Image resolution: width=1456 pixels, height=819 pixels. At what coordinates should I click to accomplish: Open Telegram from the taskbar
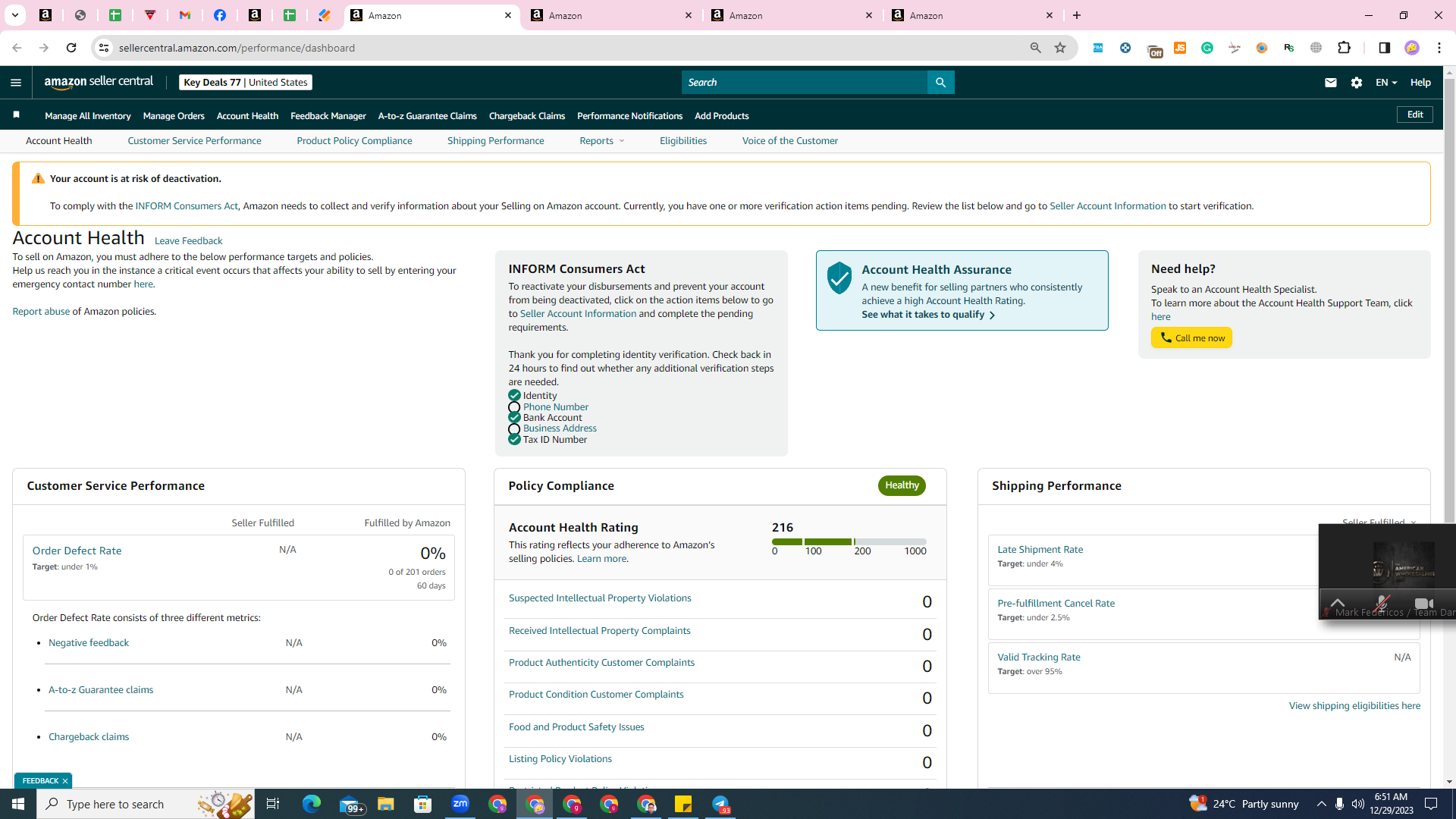[720, 804]
